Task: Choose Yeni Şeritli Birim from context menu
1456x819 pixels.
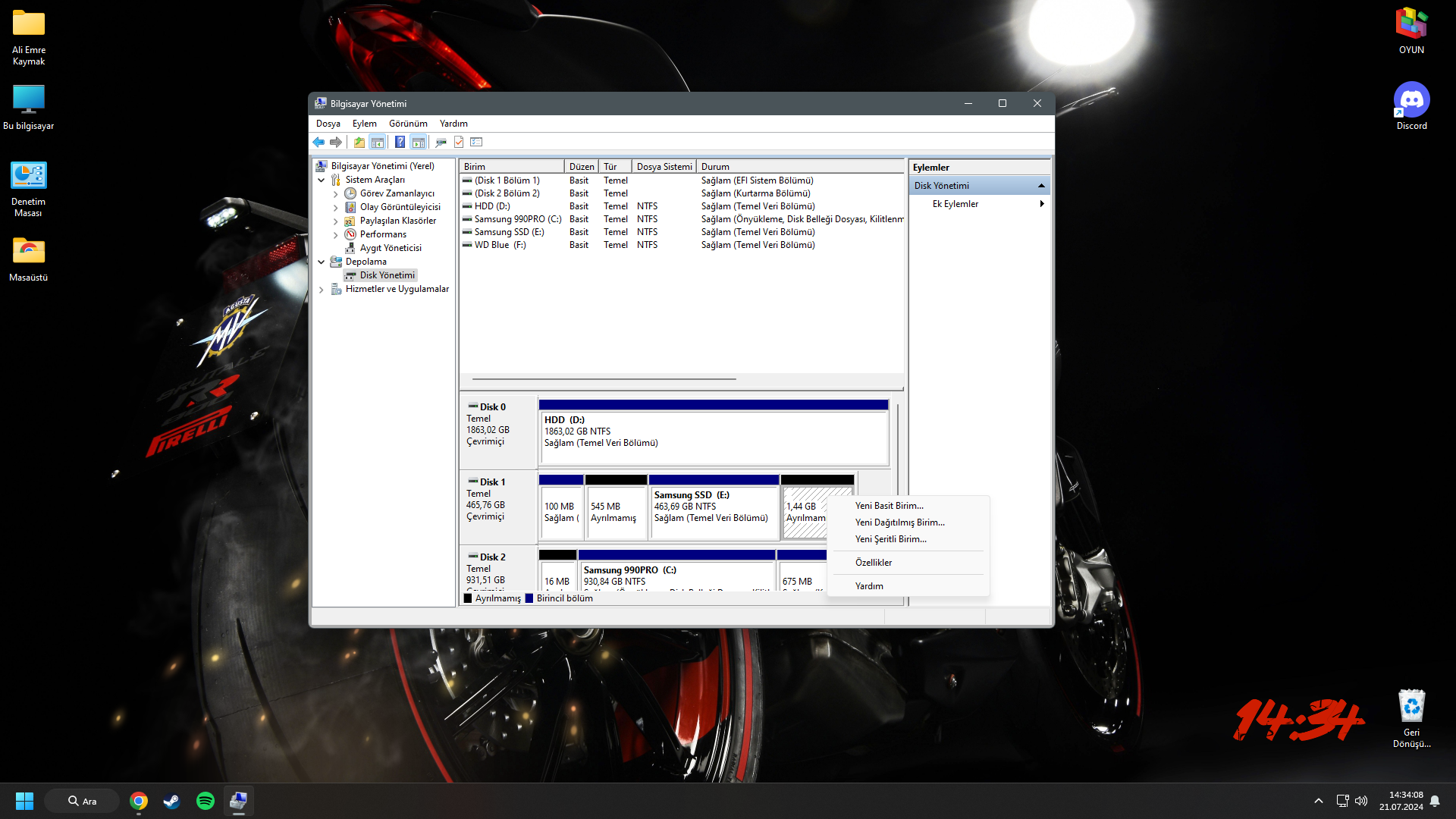Action: (908, 539)
